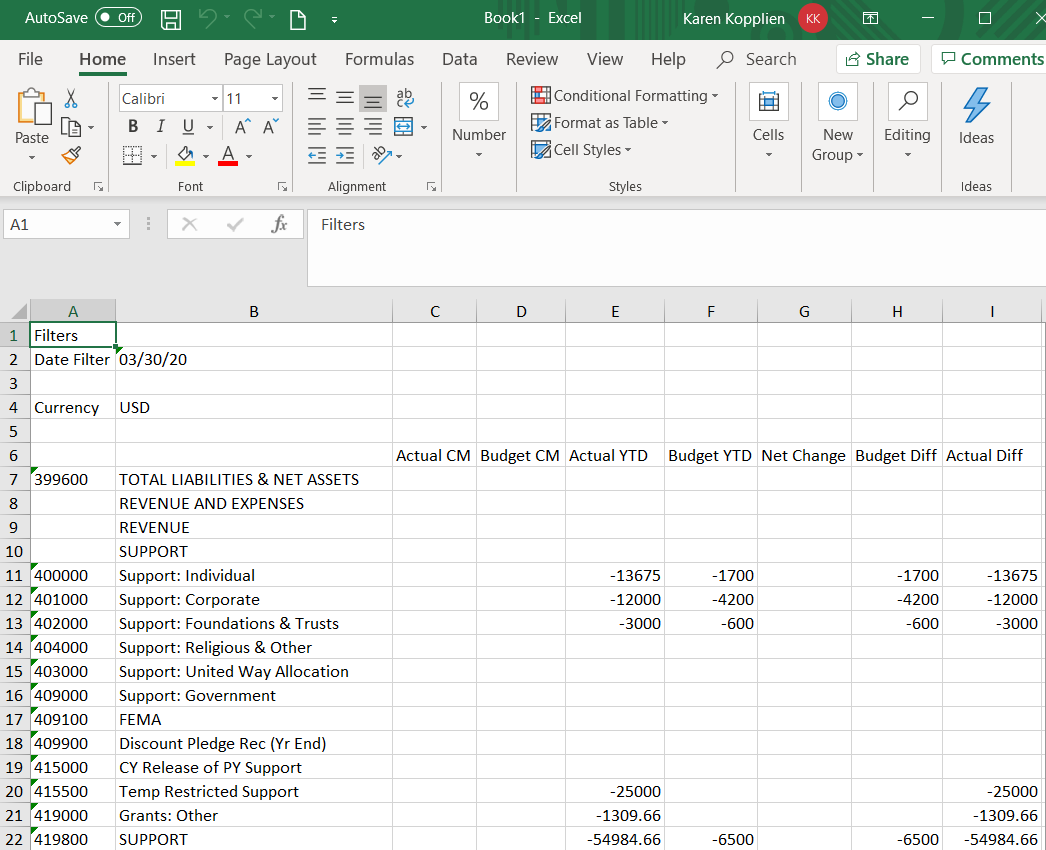Click the Fill Color bucket icon
This screenshot has height=850, width=1046.
point(185,155)
